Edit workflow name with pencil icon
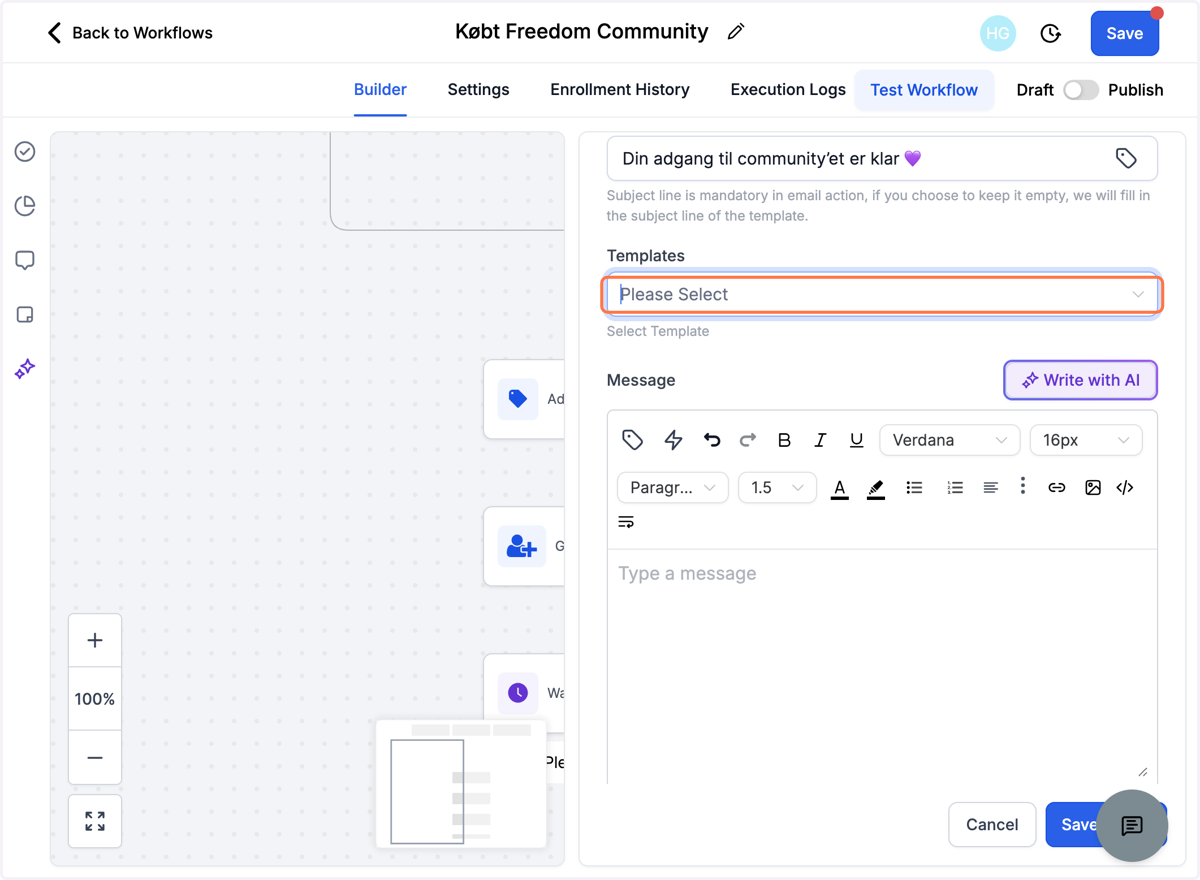 [x=736, y=32]
